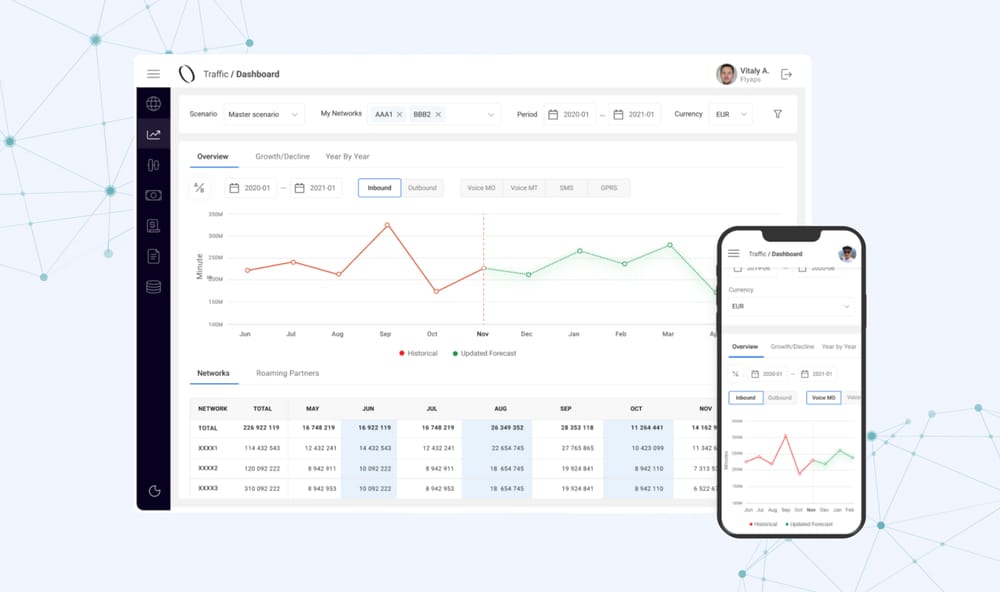Open the reports document icon in sidebar
Viewport: 1000px width, 592px height.
click(153, 255)
